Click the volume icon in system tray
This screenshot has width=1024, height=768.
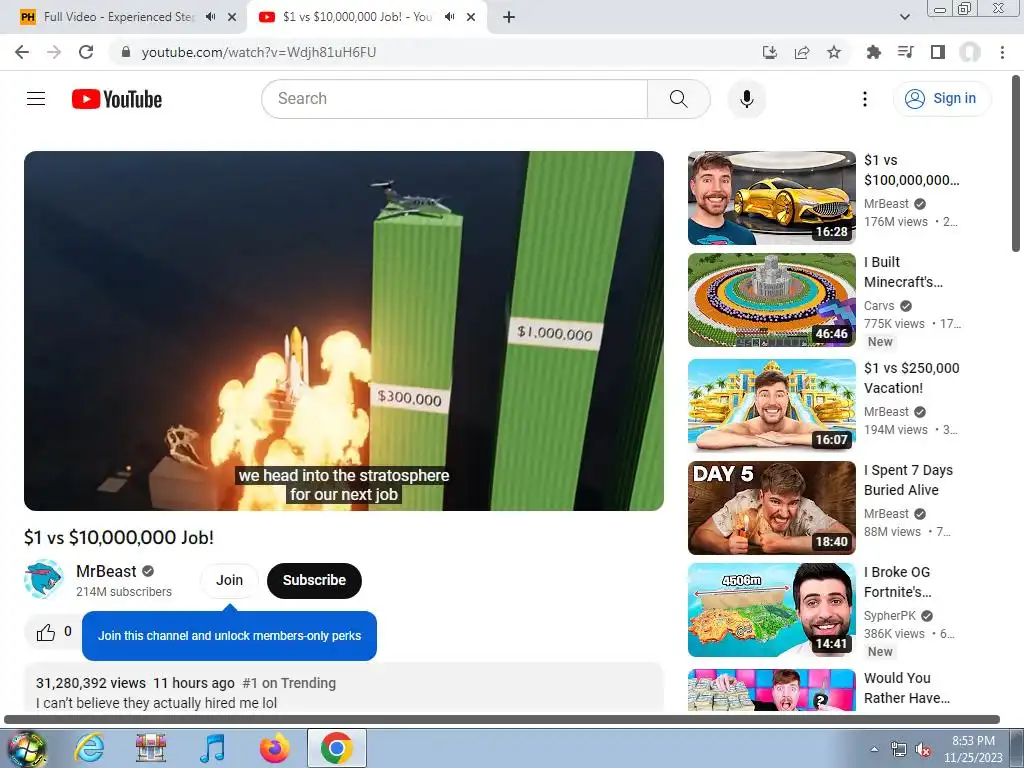pos(923,749)
